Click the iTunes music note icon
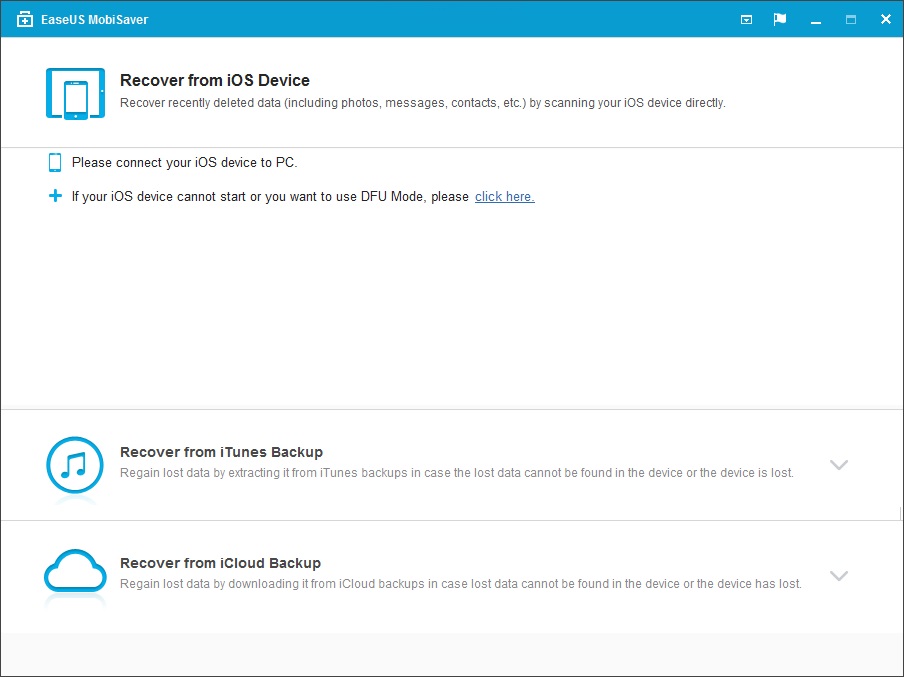This screenshot has width=904, height=677. pyautogui.click(x=75, y=465)
